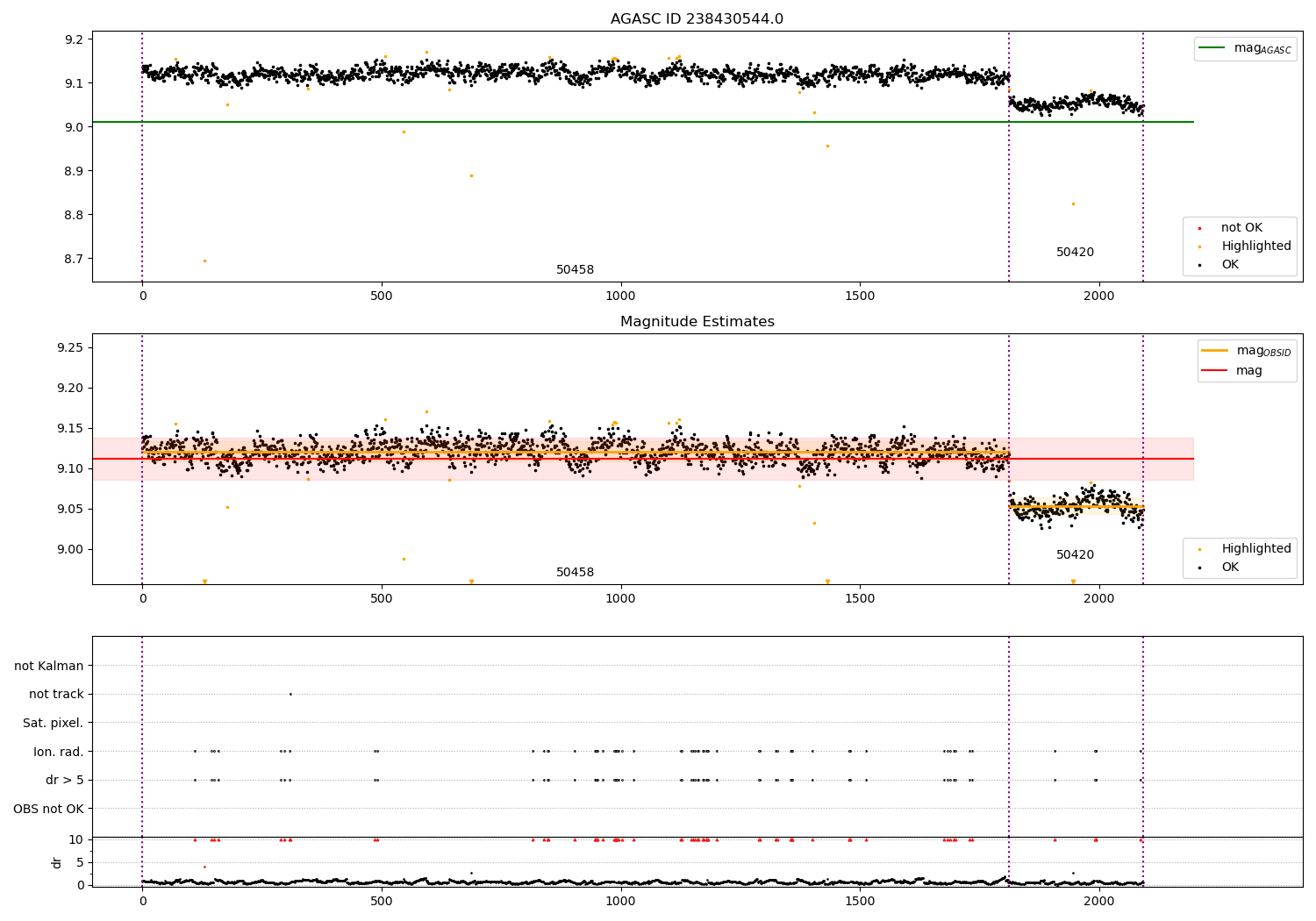Select the 9.25 y-axis tick label
Viewport: 1316px width, 921px height.
tap(70, 348)
